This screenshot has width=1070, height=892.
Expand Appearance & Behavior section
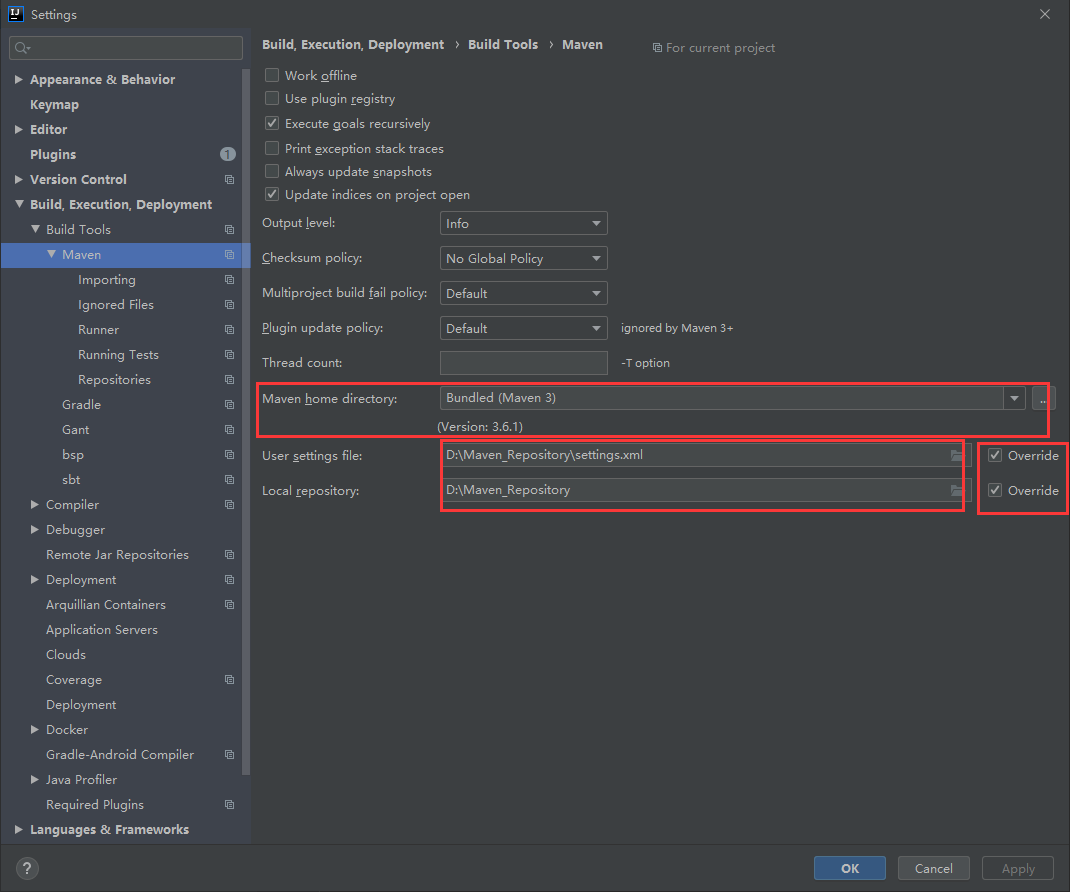click(x=18, y=79)
